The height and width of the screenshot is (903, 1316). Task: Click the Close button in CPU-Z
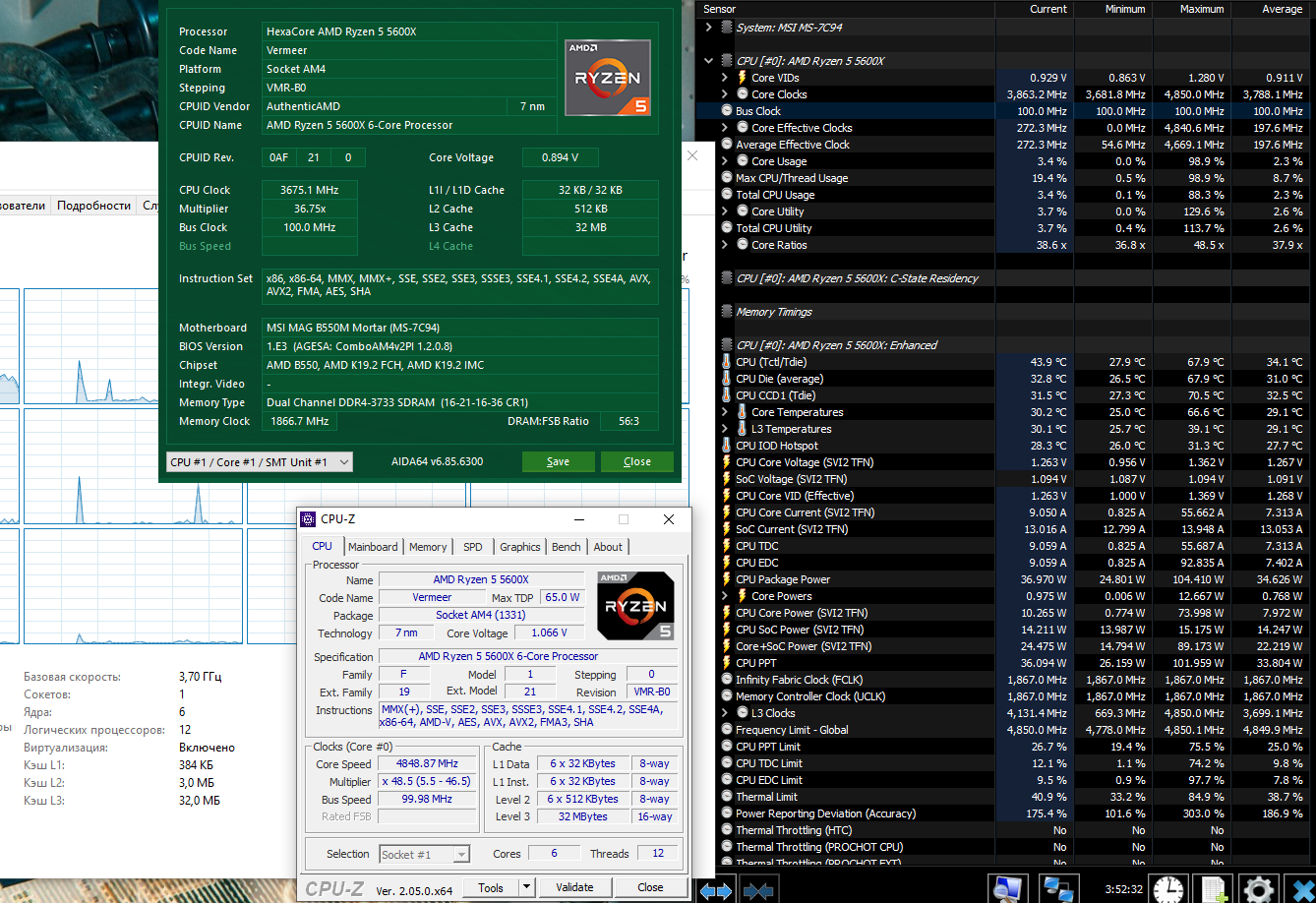[x=650, y=887]
